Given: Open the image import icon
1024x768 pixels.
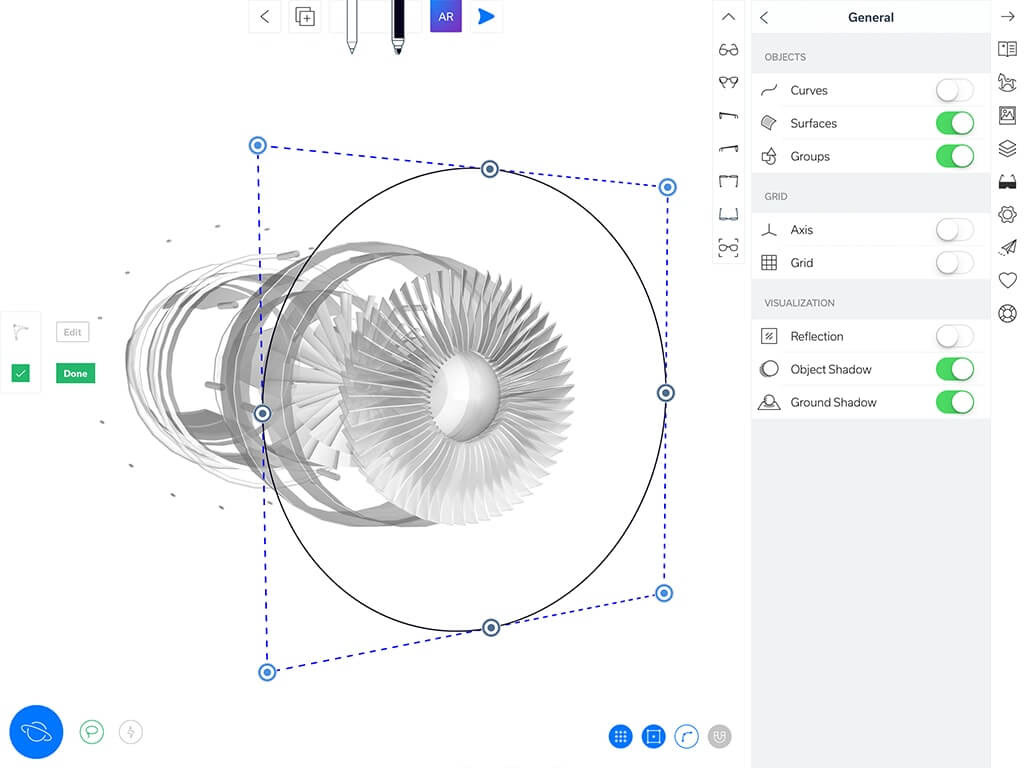Looking at the screenshot, I should [1007, 116].
